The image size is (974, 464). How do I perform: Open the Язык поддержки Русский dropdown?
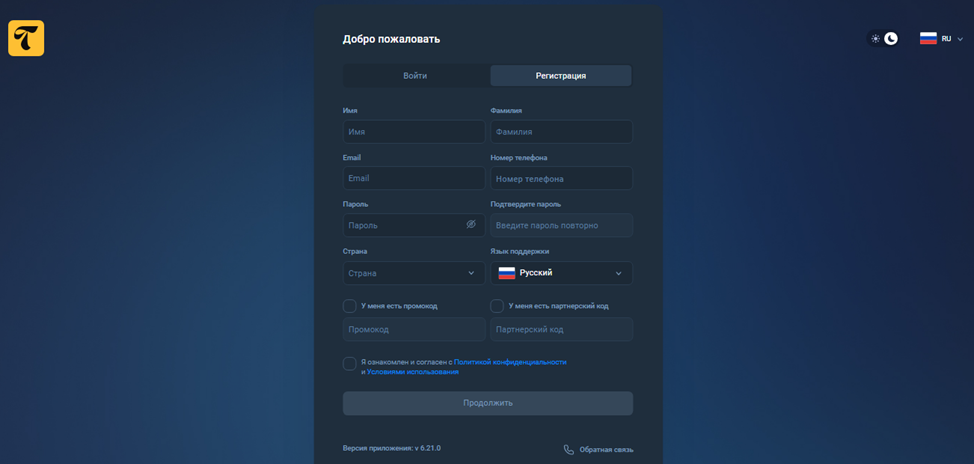click(561, 273)
